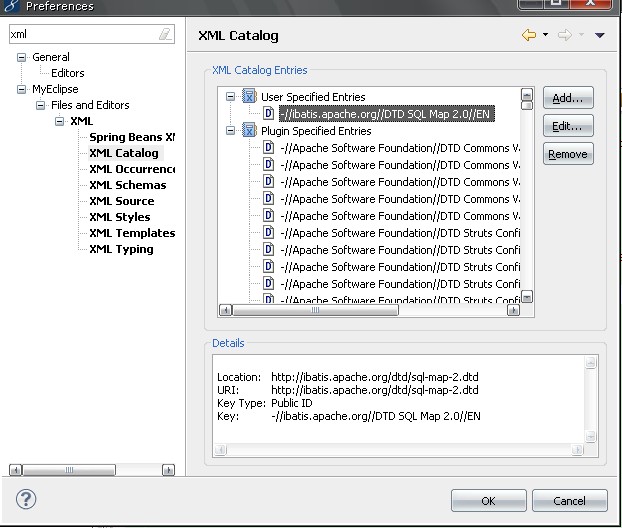622x528 pixels.
Task: Collapse User Specified Entries in catalog
Action: [230, 96]
